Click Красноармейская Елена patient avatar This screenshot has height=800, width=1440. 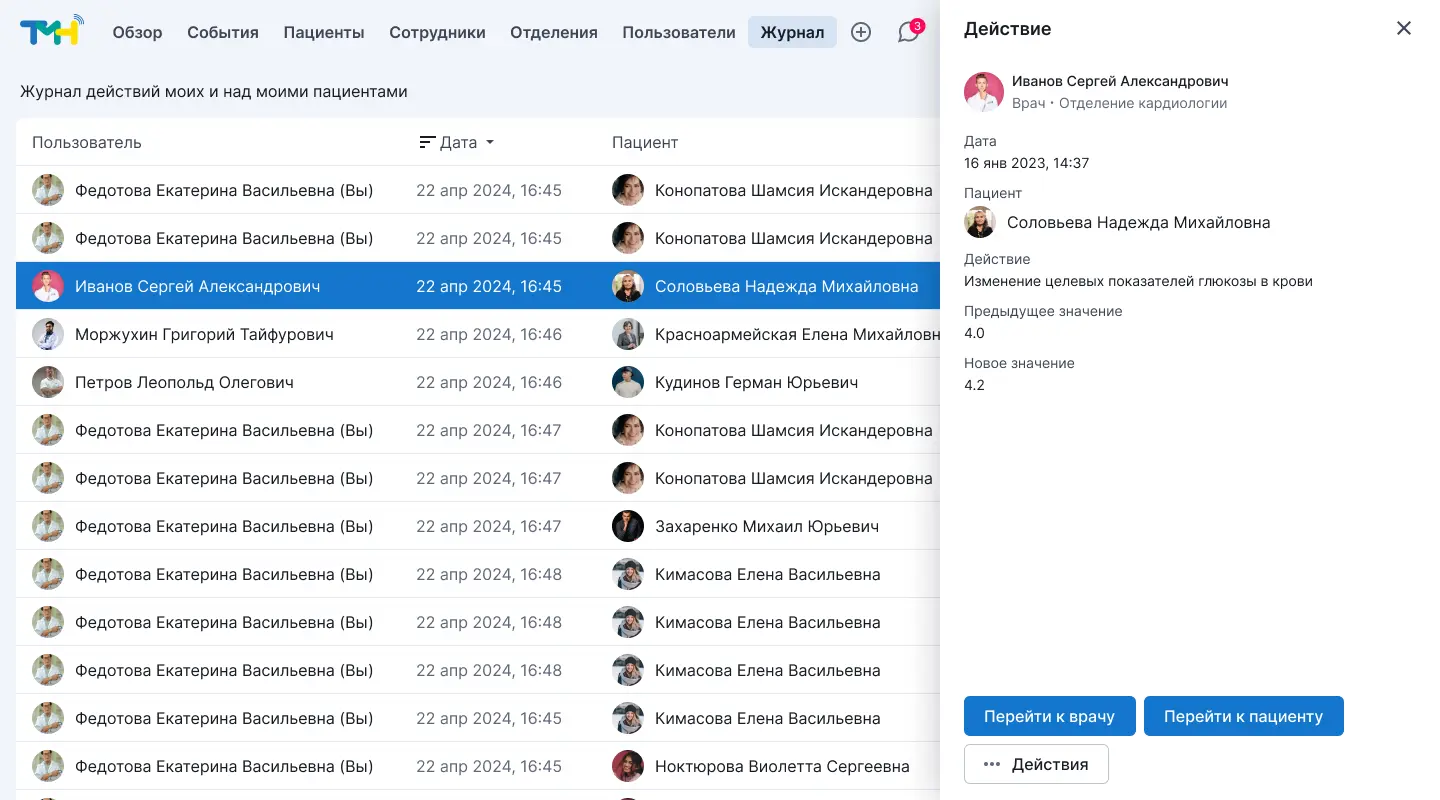628,334
